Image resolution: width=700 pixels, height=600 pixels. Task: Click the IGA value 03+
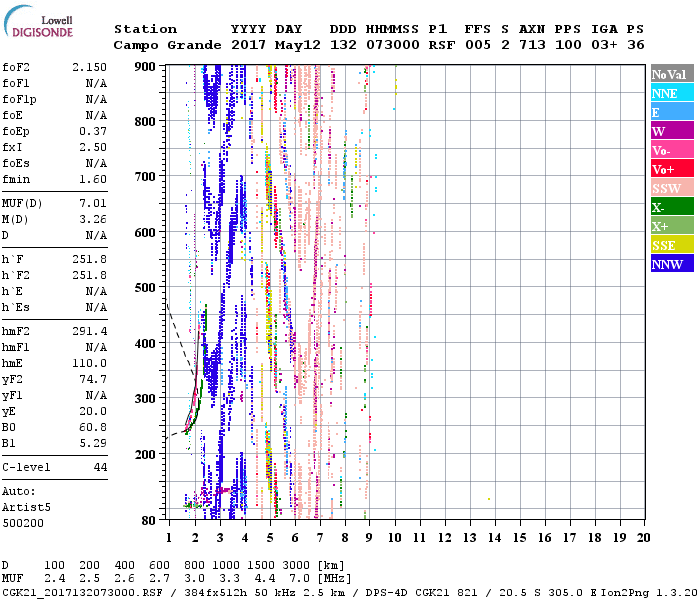click(604, 45)
